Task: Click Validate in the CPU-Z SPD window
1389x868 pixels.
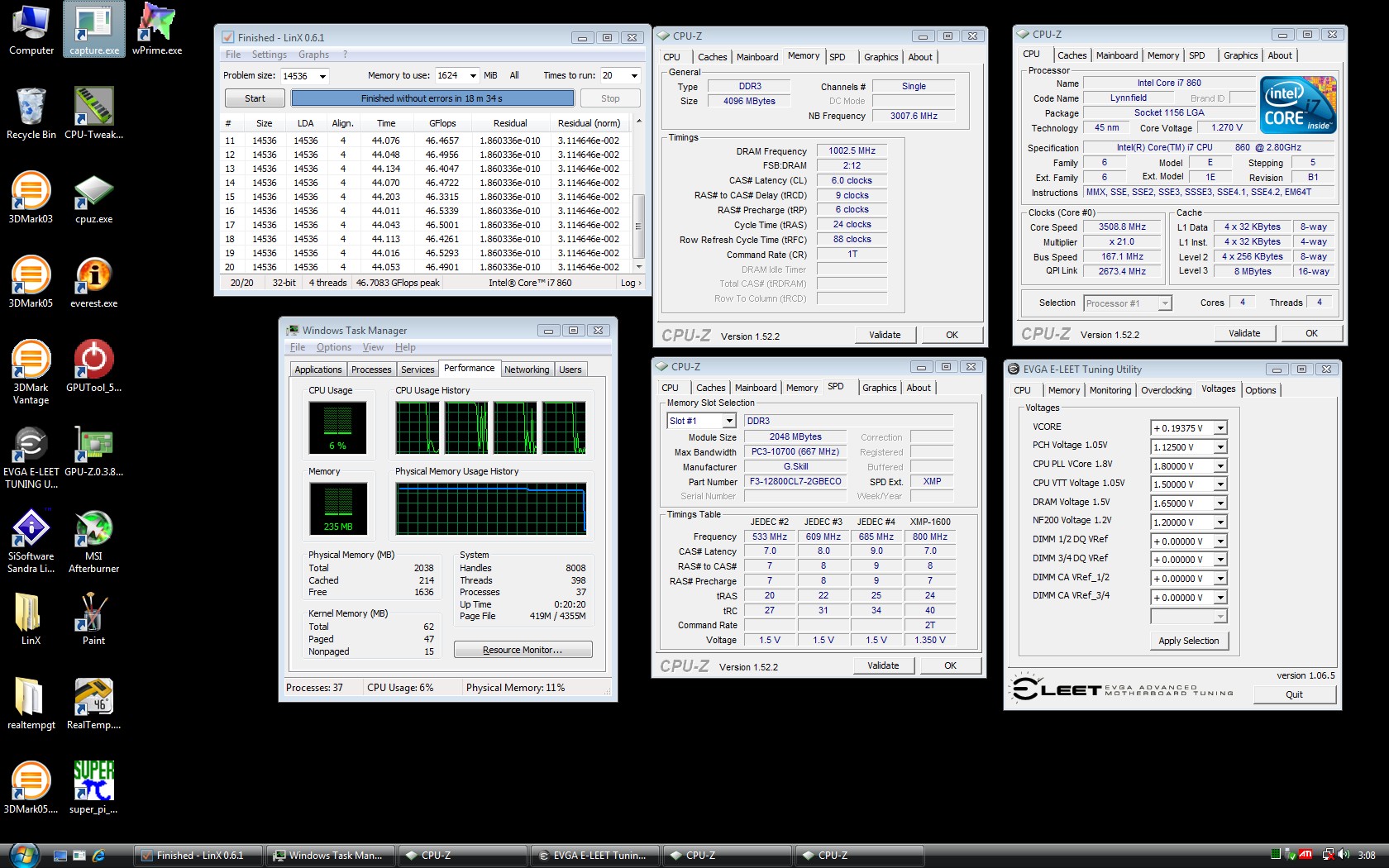Action: [x=883, y=665]
